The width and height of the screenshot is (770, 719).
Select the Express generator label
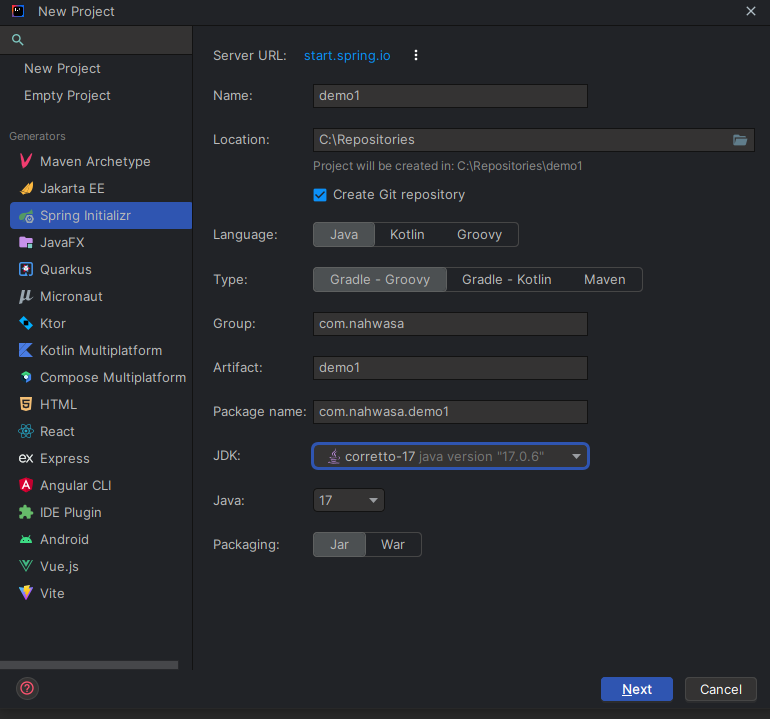(x=65, y=459)
